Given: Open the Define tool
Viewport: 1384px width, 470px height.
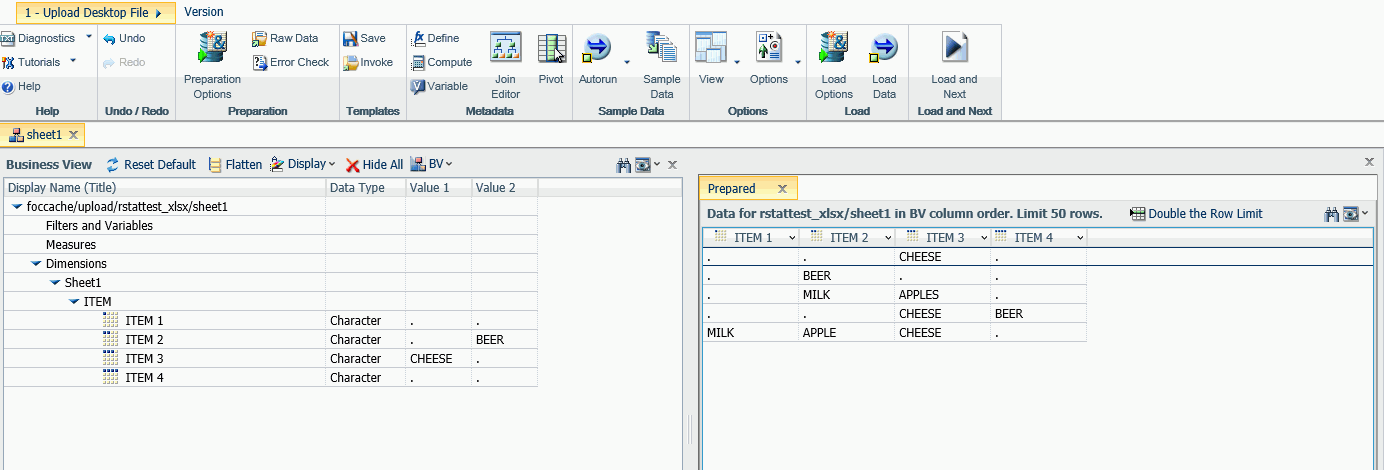Looking at the screenshot, I should click(435, 38).
